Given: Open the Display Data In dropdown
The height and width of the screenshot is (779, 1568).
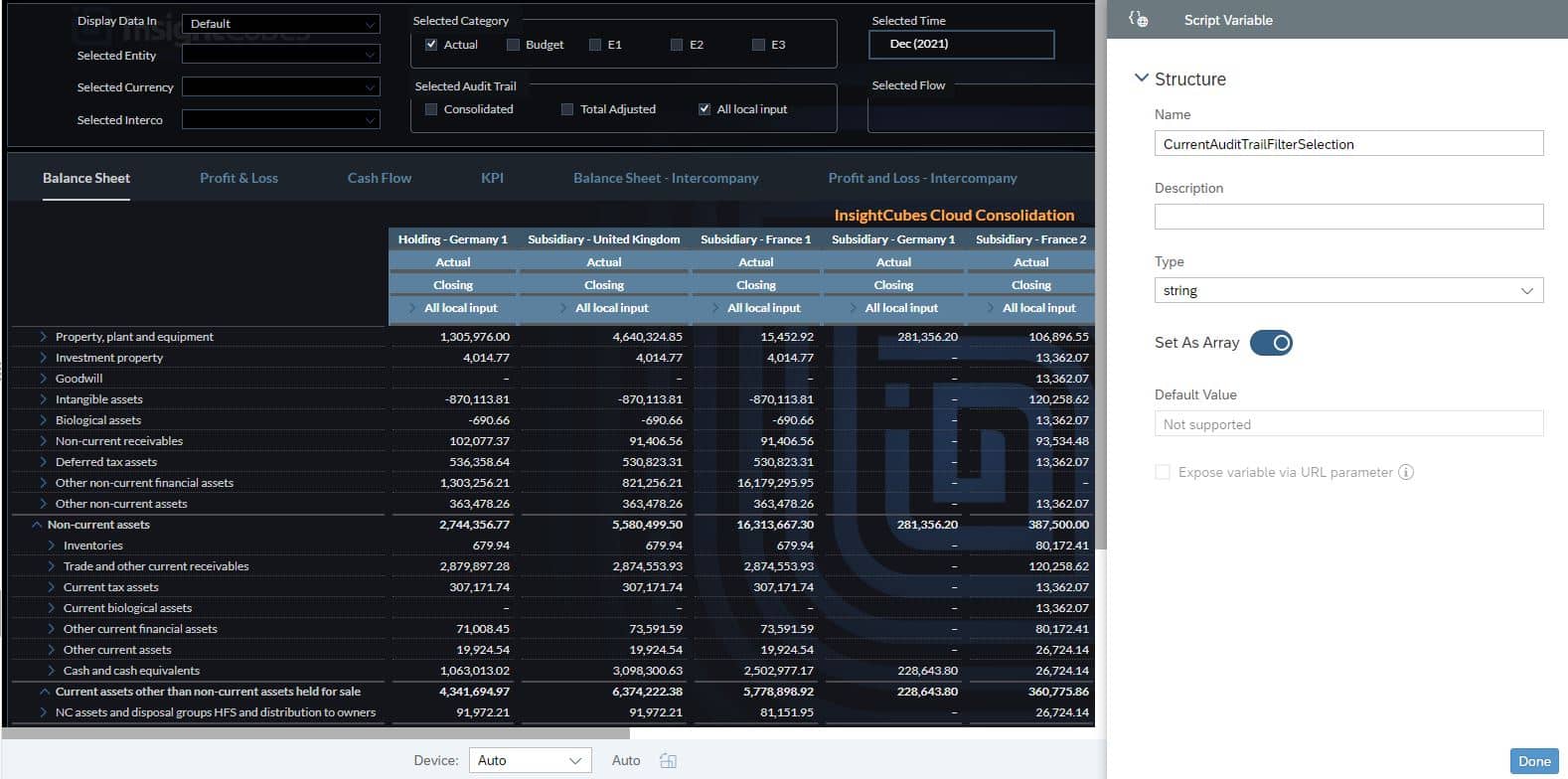Looking at the screenshot, I should coord(280,24).
